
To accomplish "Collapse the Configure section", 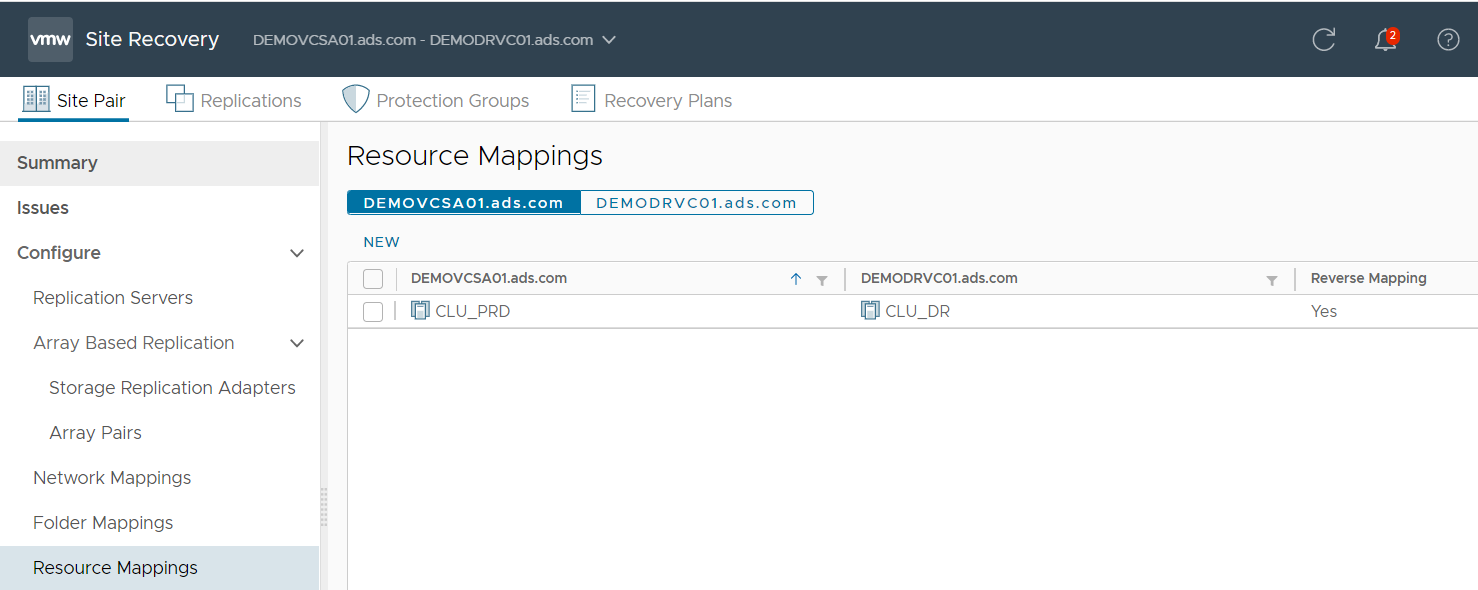I will (x=297, y=253).
